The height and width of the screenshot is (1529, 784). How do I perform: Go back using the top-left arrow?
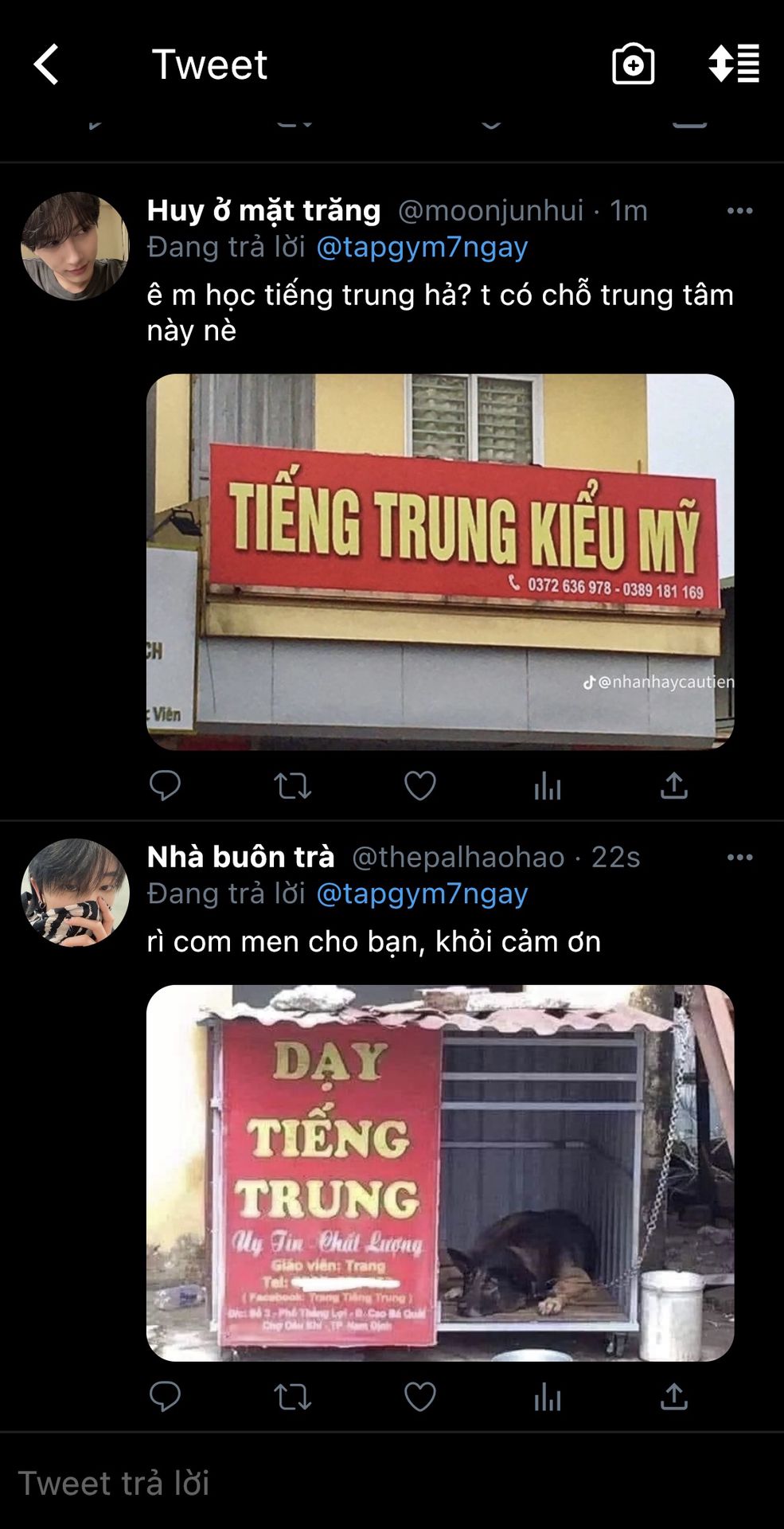[x=46, y=64]
